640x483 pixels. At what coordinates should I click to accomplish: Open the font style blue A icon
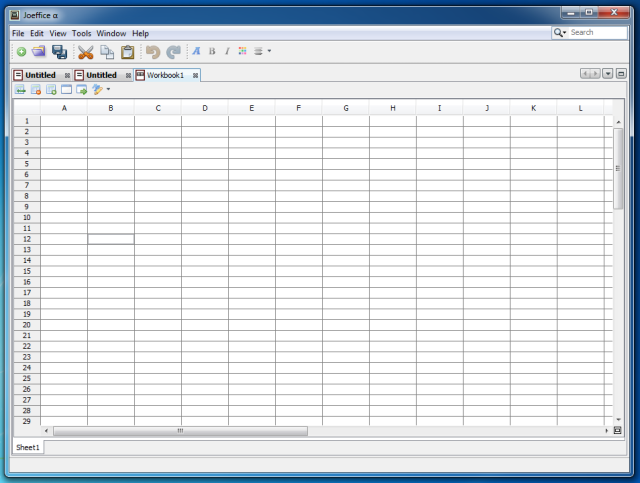tap(197, 51)
